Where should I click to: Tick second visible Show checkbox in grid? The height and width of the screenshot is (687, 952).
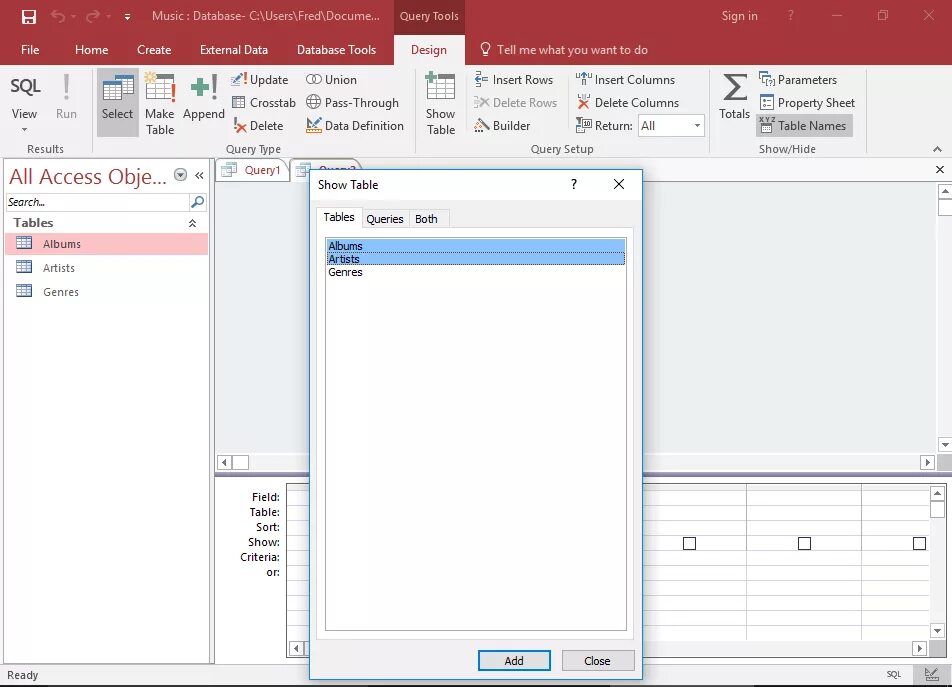(804, 543)
